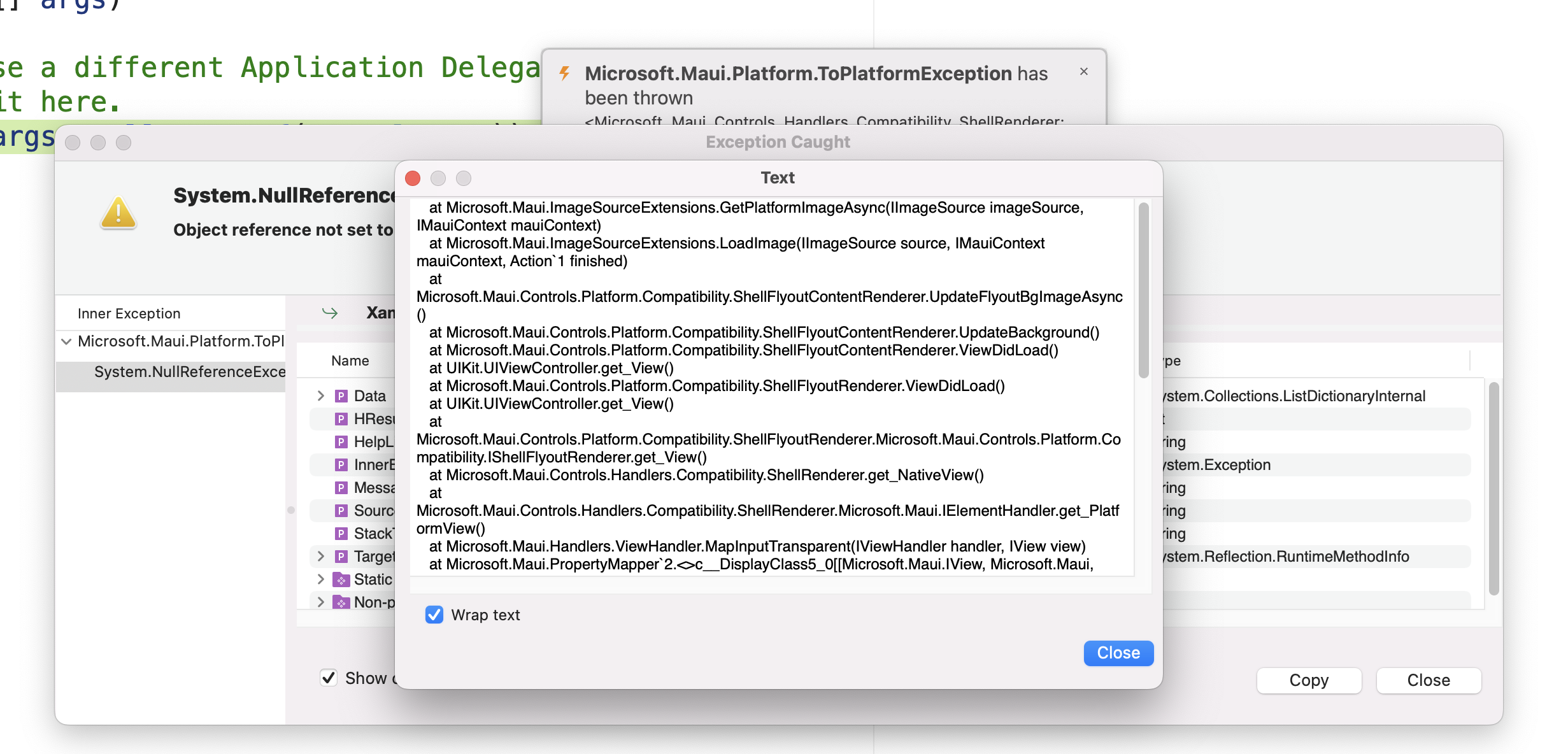Click the Name column header

pyautogui.click(x=350, y=360)
